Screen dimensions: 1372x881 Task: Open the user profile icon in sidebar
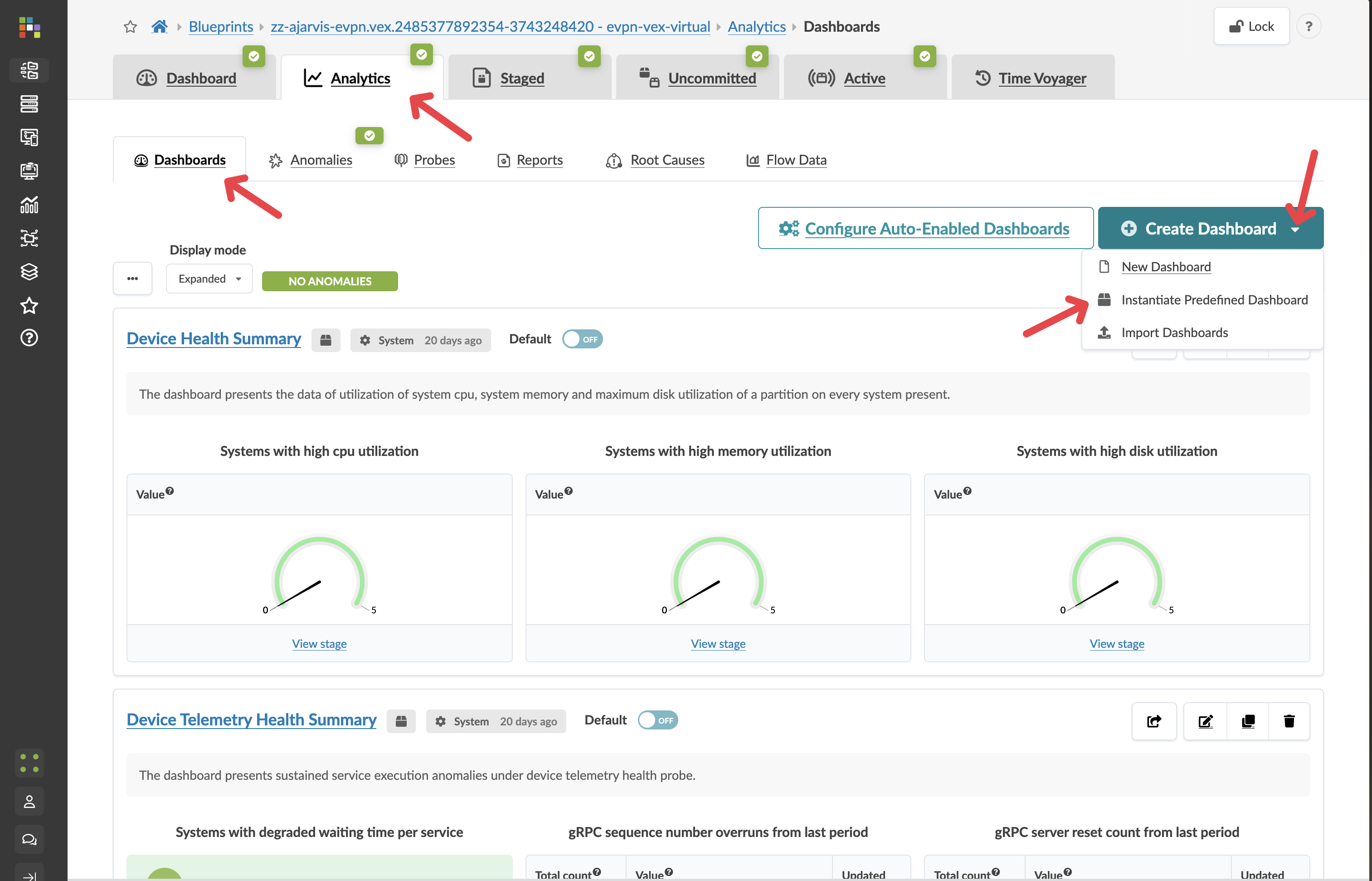point(29,801)
